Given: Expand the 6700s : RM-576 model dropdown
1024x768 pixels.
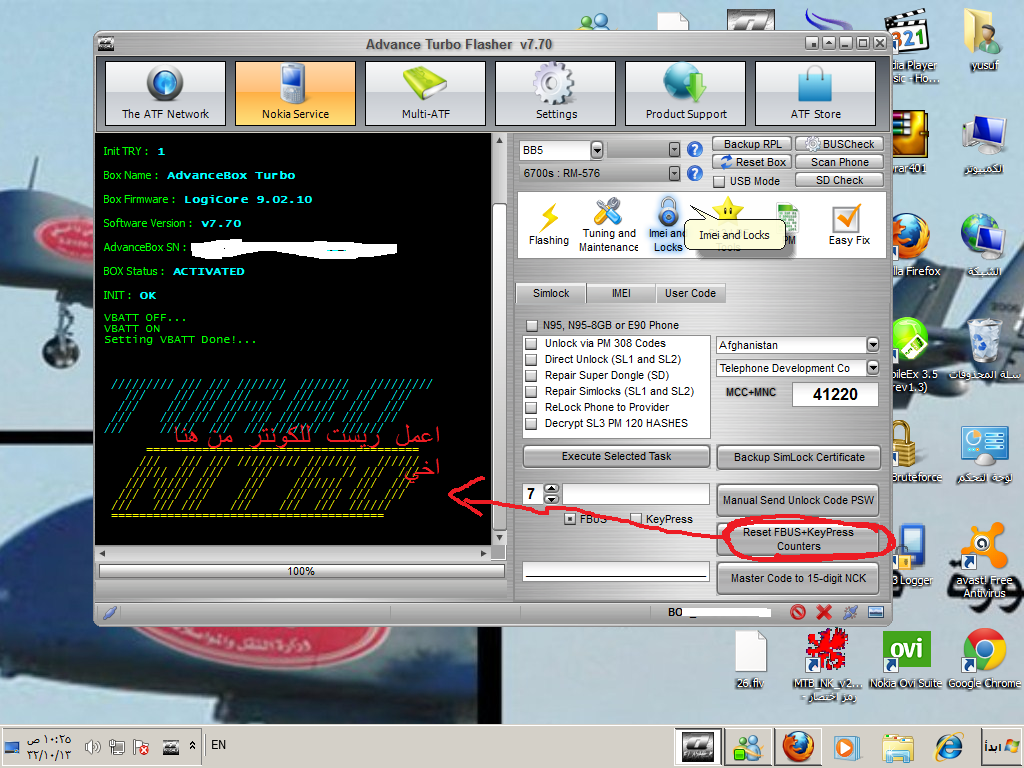Looking at the screenshot, I should point(674,173).
